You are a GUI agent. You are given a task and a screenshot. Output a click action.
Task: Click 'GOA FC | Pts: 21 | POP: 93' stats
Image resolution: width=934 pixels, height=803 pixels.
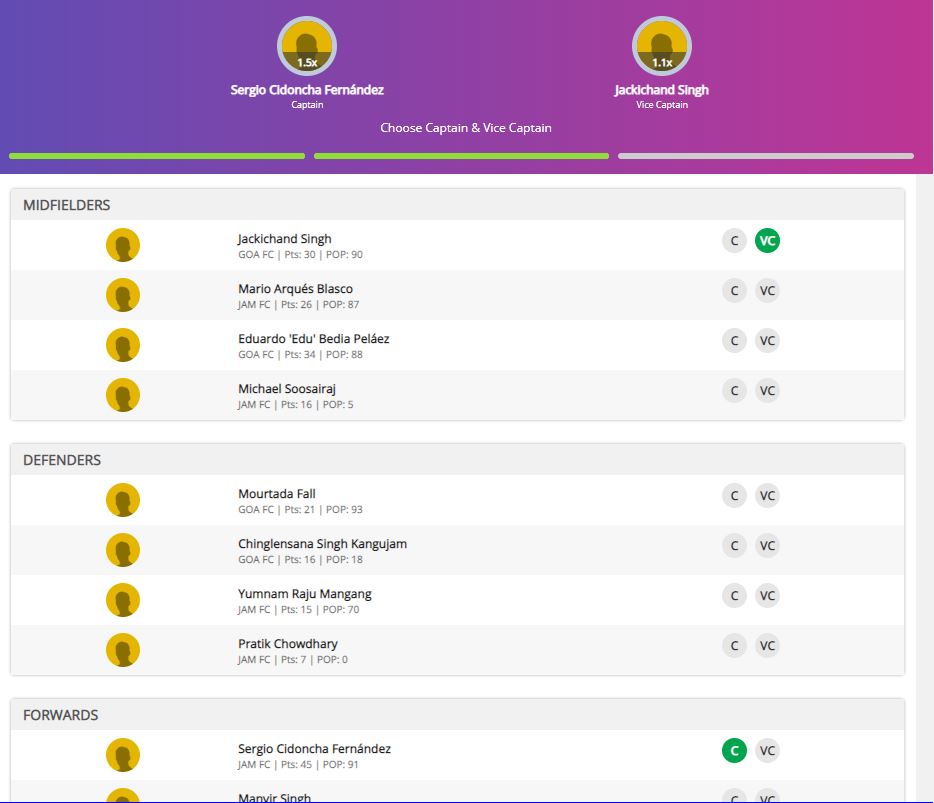click(x=300, y=509)
